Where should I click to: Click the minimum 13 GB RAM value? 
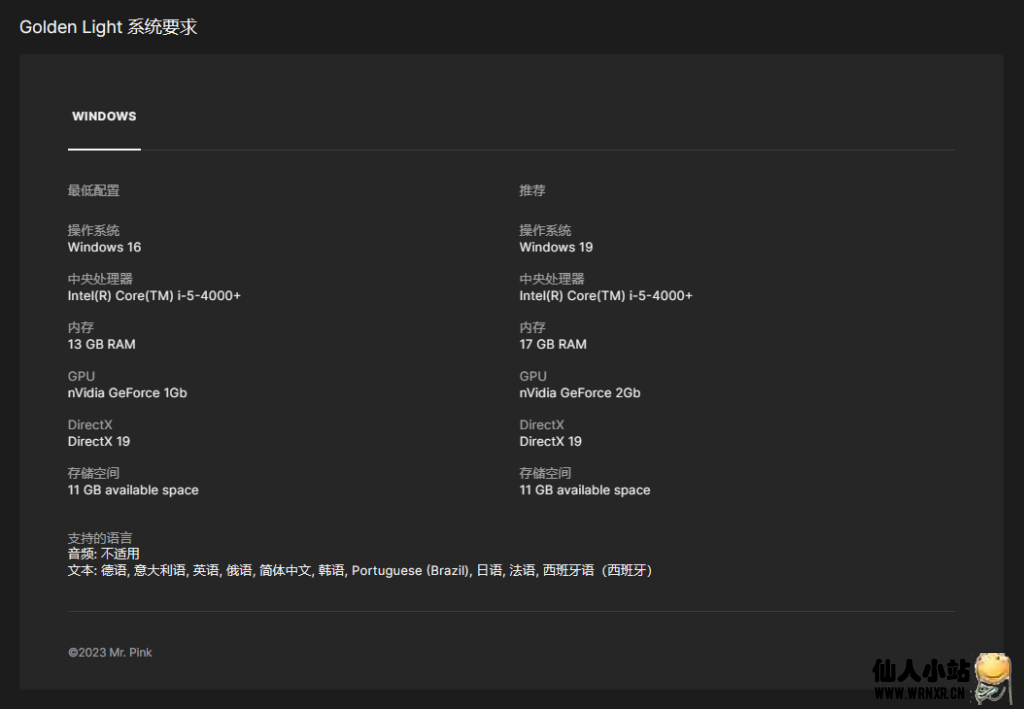click(101, 344)
